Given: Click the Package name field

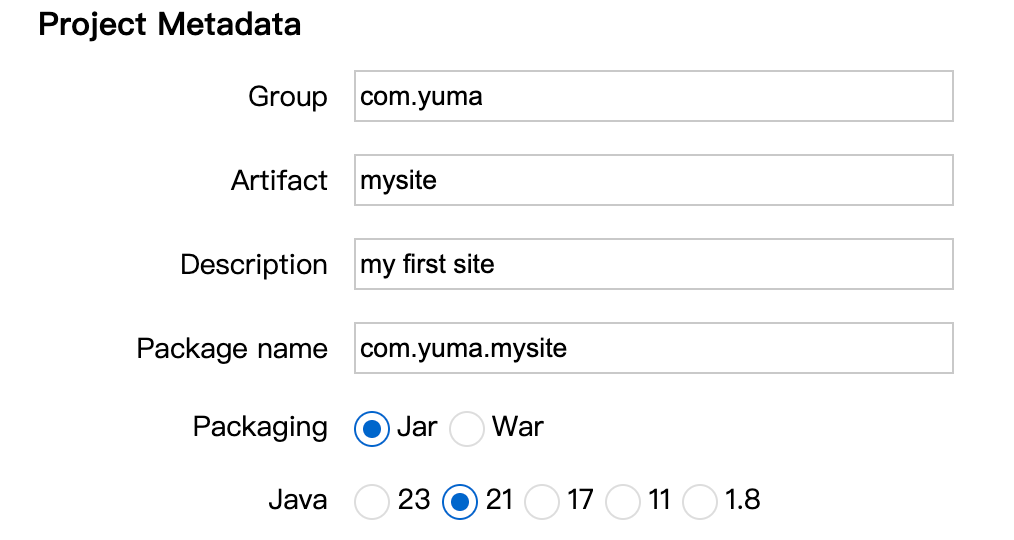Looking at the screenshot, I should [653, 348].
